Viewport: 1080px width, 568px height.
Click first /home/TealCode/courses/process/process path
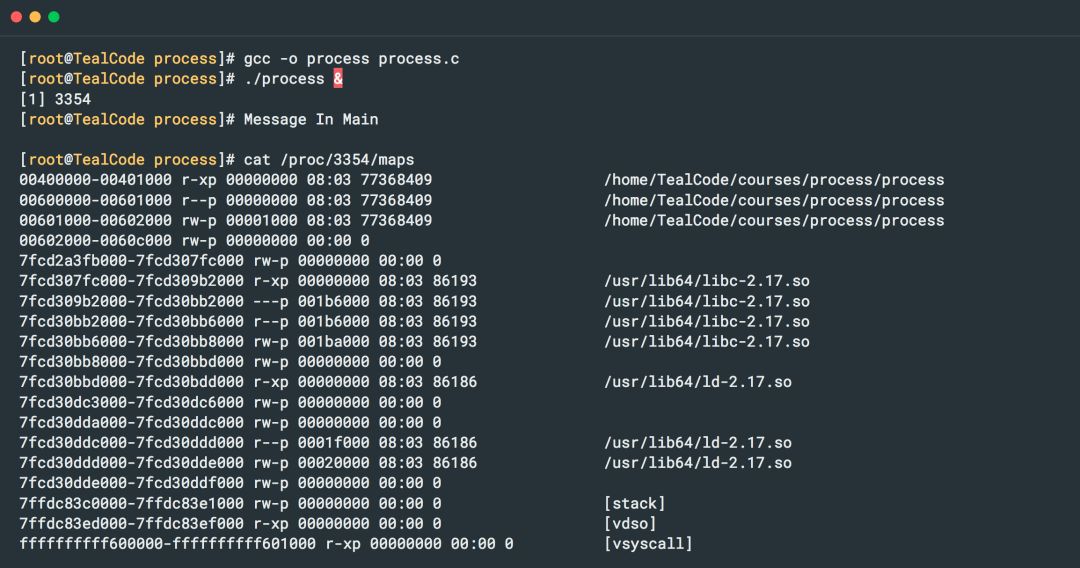[774, 180]
